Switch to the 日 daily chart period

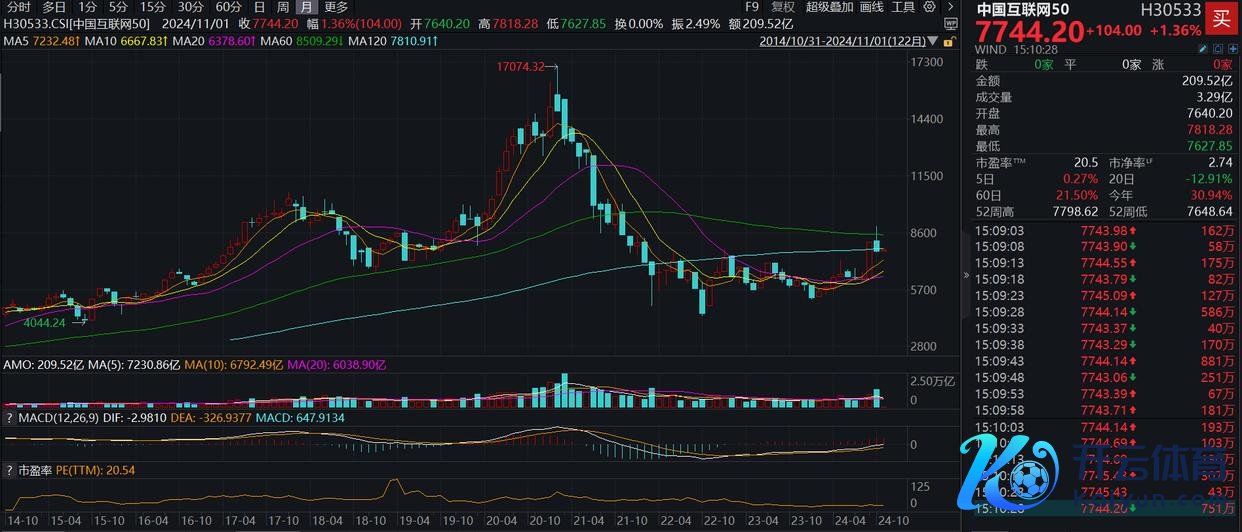[259, 7]
